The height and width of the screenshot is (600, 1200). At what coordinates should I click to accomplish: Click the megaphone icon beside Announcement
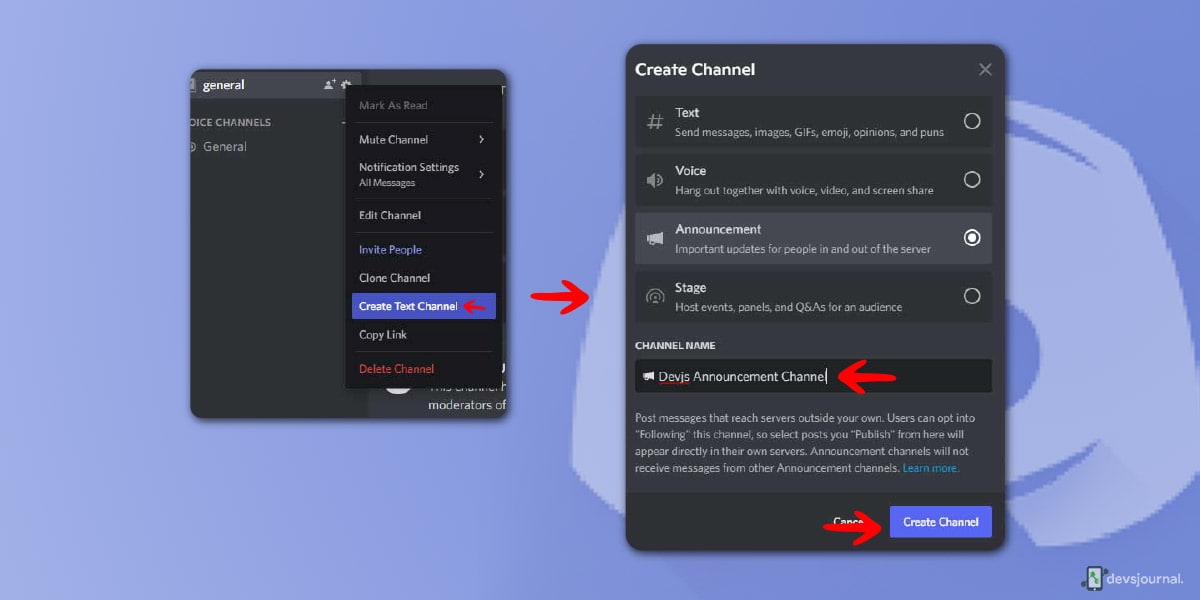655,238
